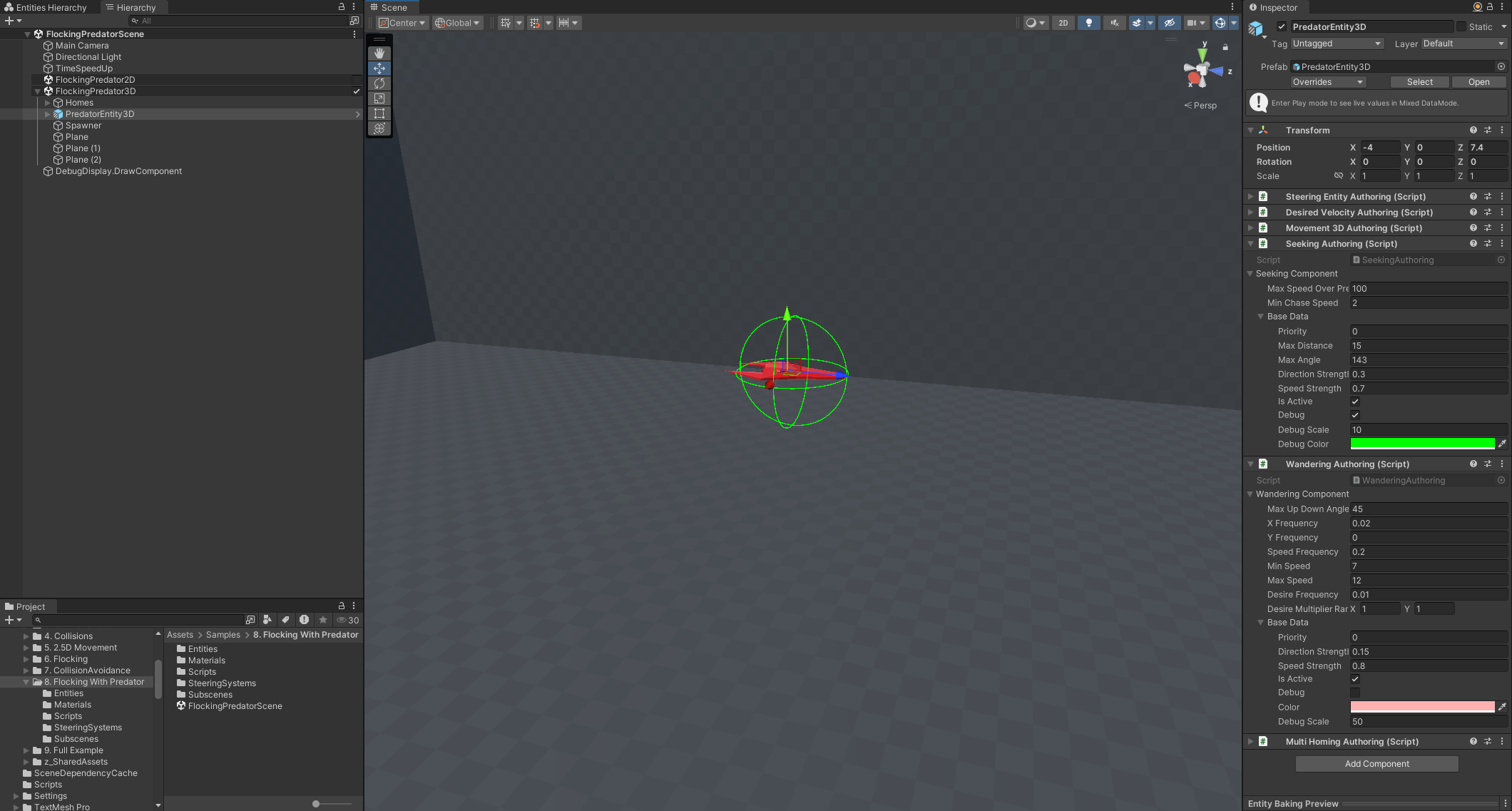The height and width of the screenshot is (811, 1512).
Task: Enable Wandering Debug checkbox
Action: pos(1355,693)
